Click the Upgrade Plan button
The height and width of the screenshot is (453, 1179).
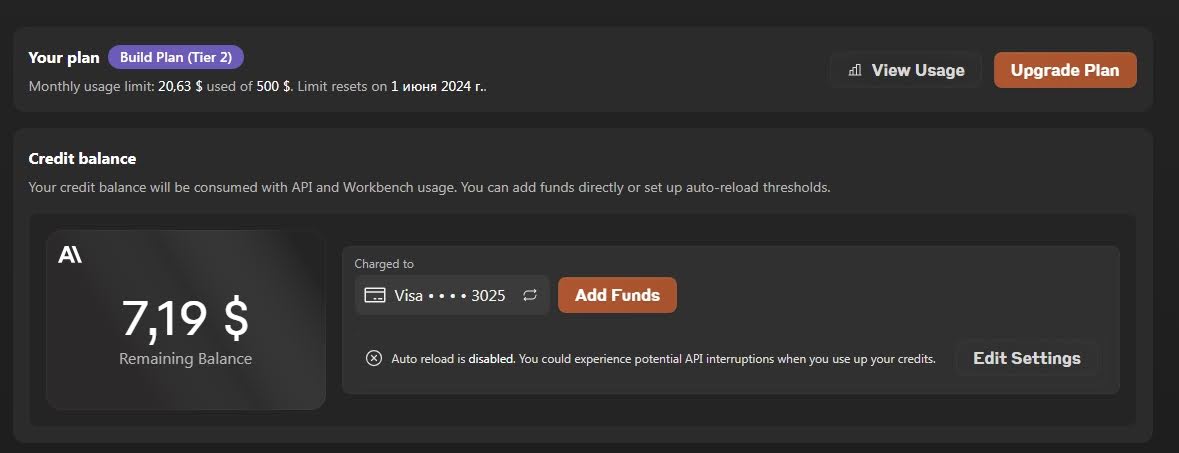1065,70
